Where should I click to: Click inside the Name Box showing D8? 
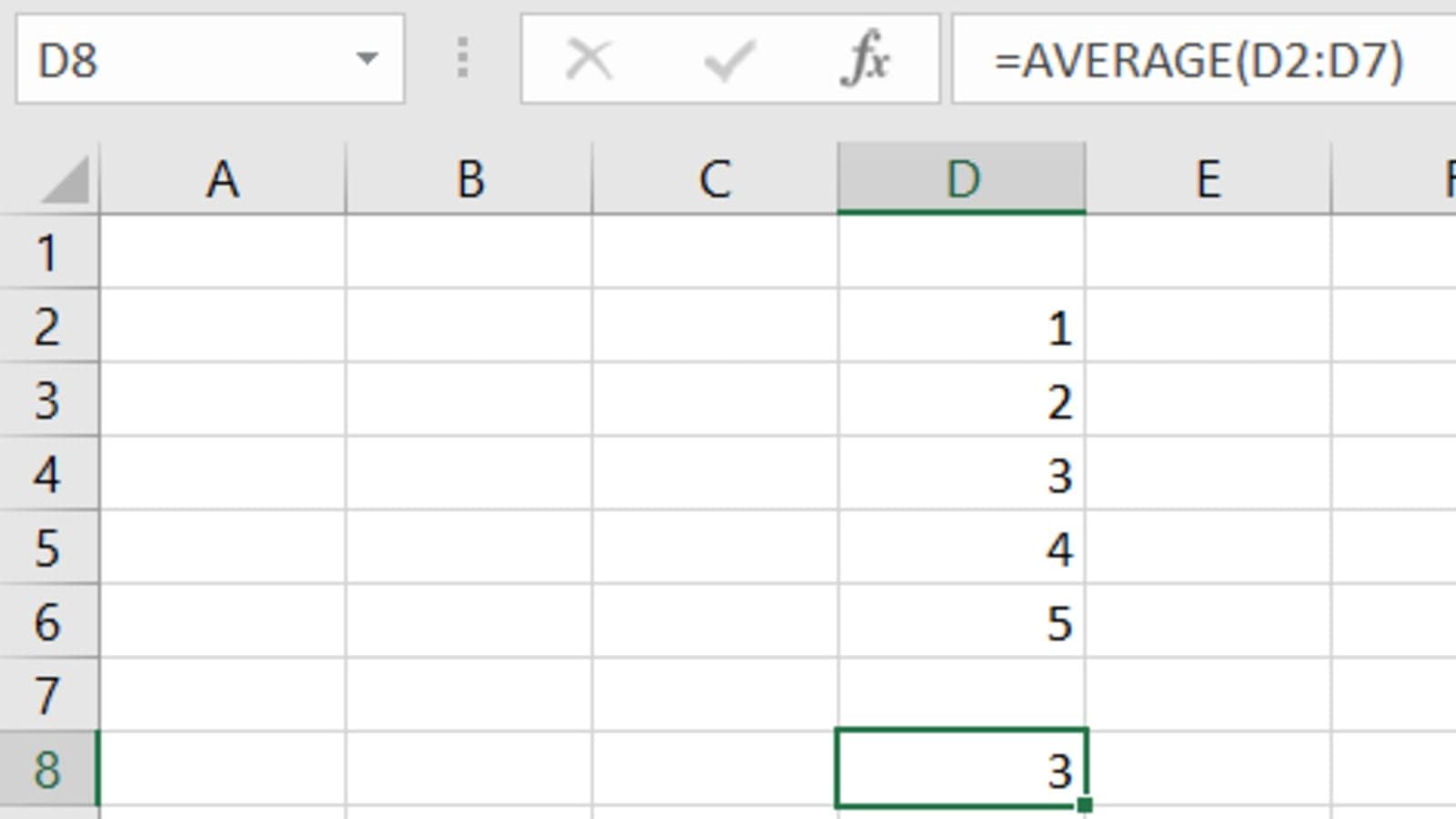coord(182,59)
